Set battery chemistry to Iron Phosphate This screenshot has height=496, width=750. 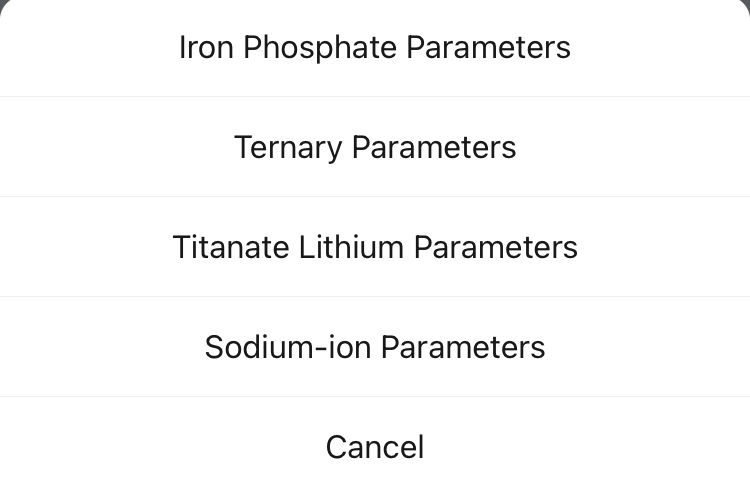click(x=375, y=47)
